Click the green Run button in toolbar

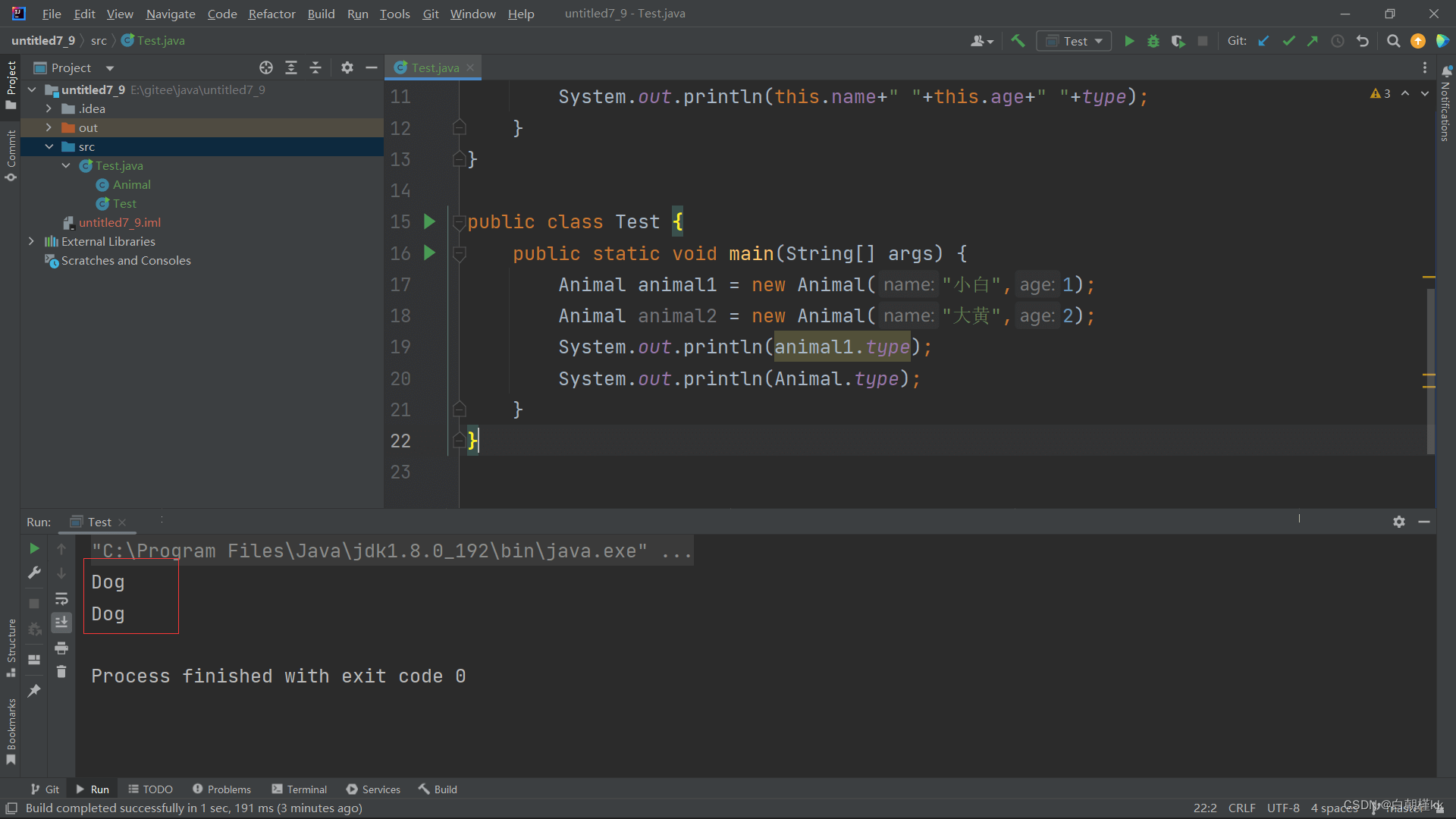point(1129,42)
